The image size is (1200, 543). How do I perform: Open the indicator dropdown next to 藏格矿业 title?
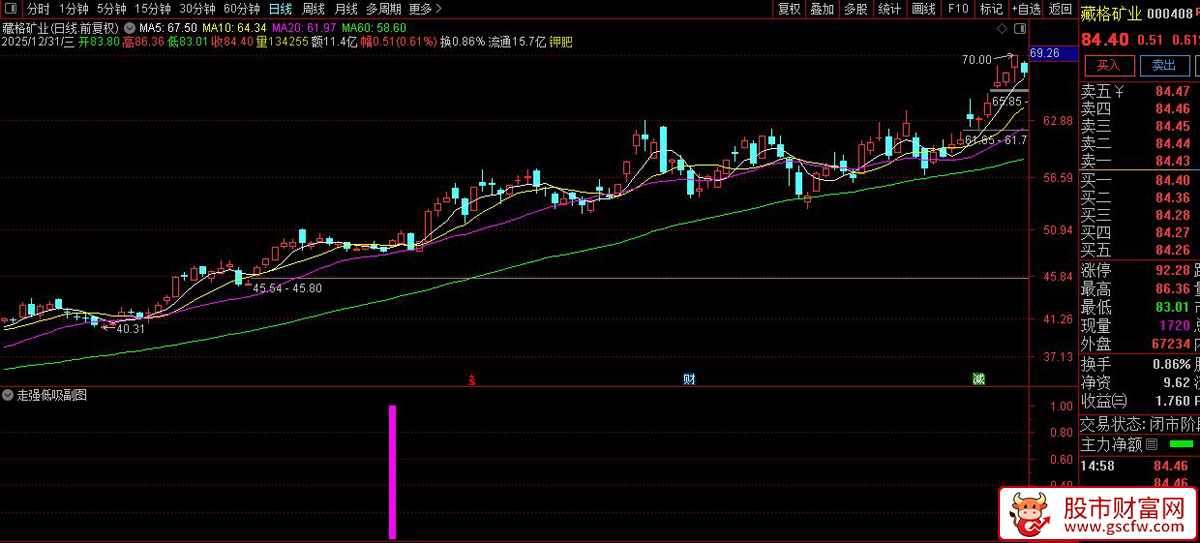[129, 27]
